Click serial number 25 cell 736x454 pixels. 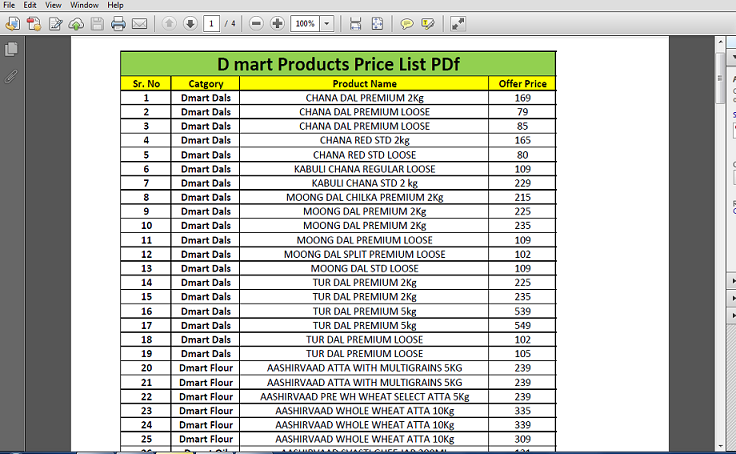146,439
